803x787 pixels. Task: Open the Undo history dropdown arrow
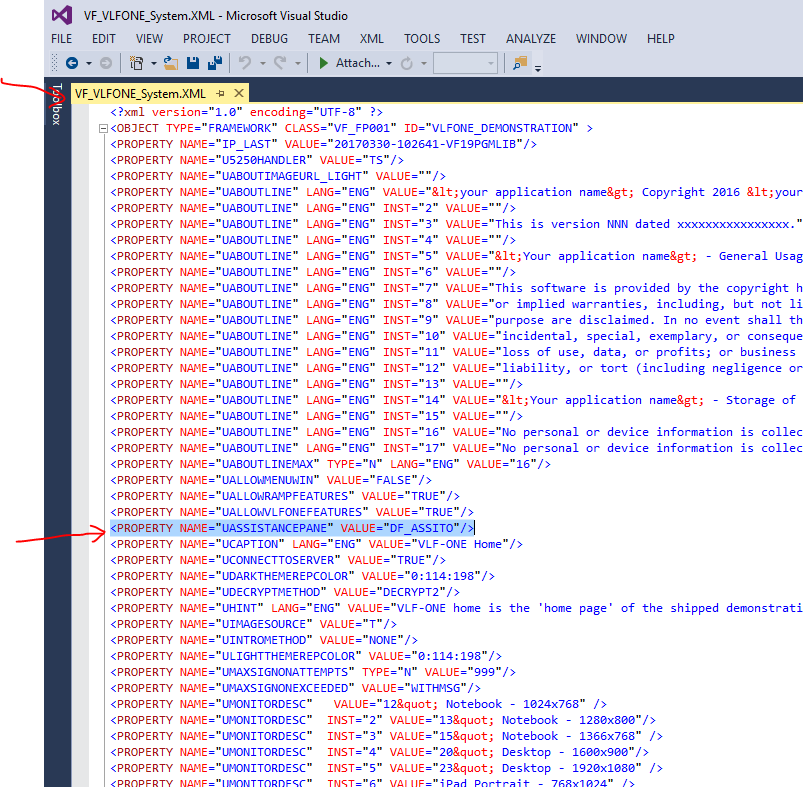[262, 63]
